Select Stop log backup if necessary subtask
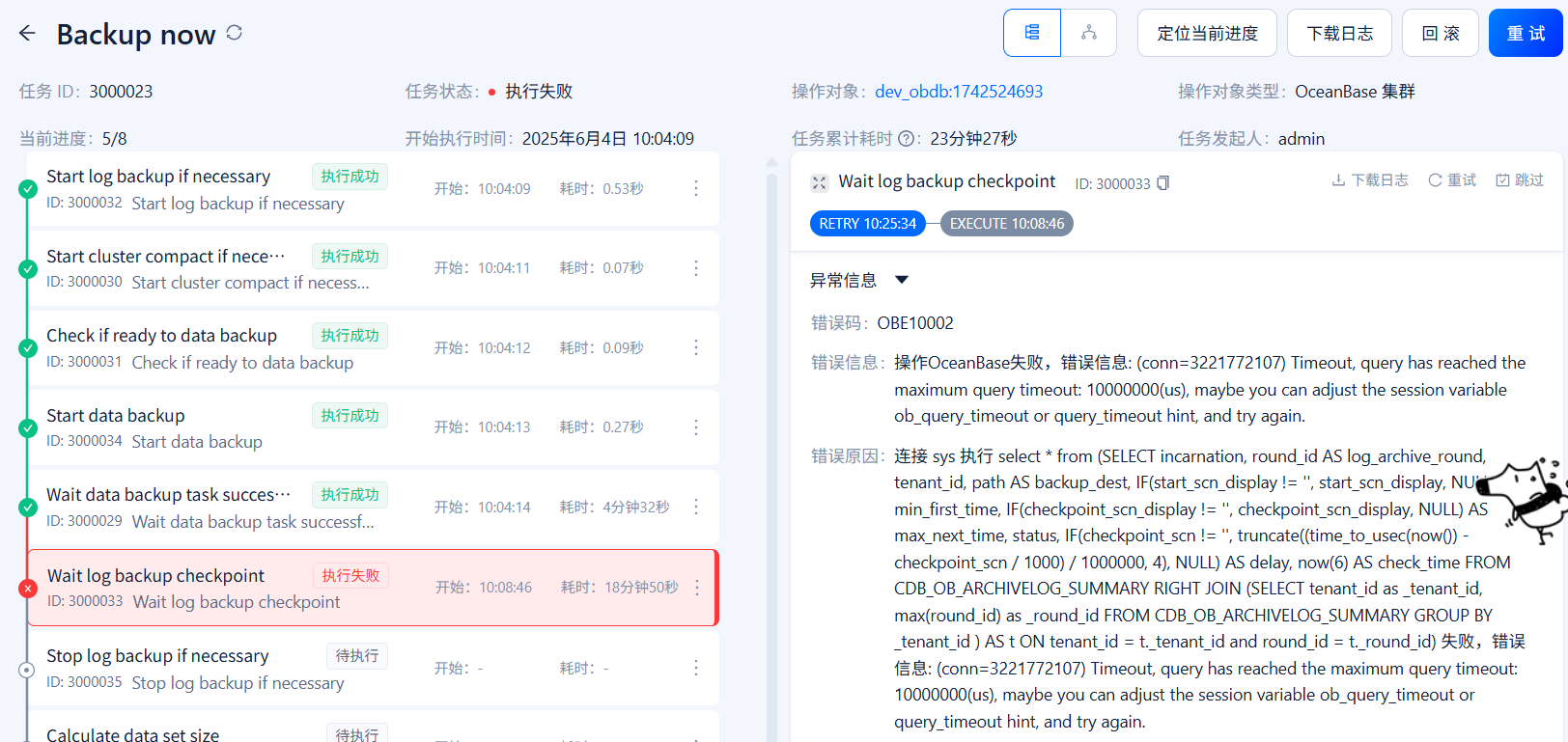Screen dimensions: 1568x742 tap(373, 668)
